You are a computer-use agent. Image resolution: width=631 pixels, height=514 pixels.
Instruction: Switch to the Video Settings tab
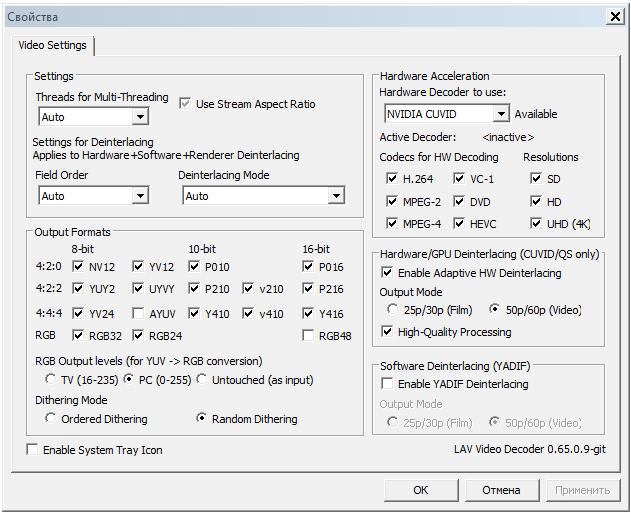(53, 46)
